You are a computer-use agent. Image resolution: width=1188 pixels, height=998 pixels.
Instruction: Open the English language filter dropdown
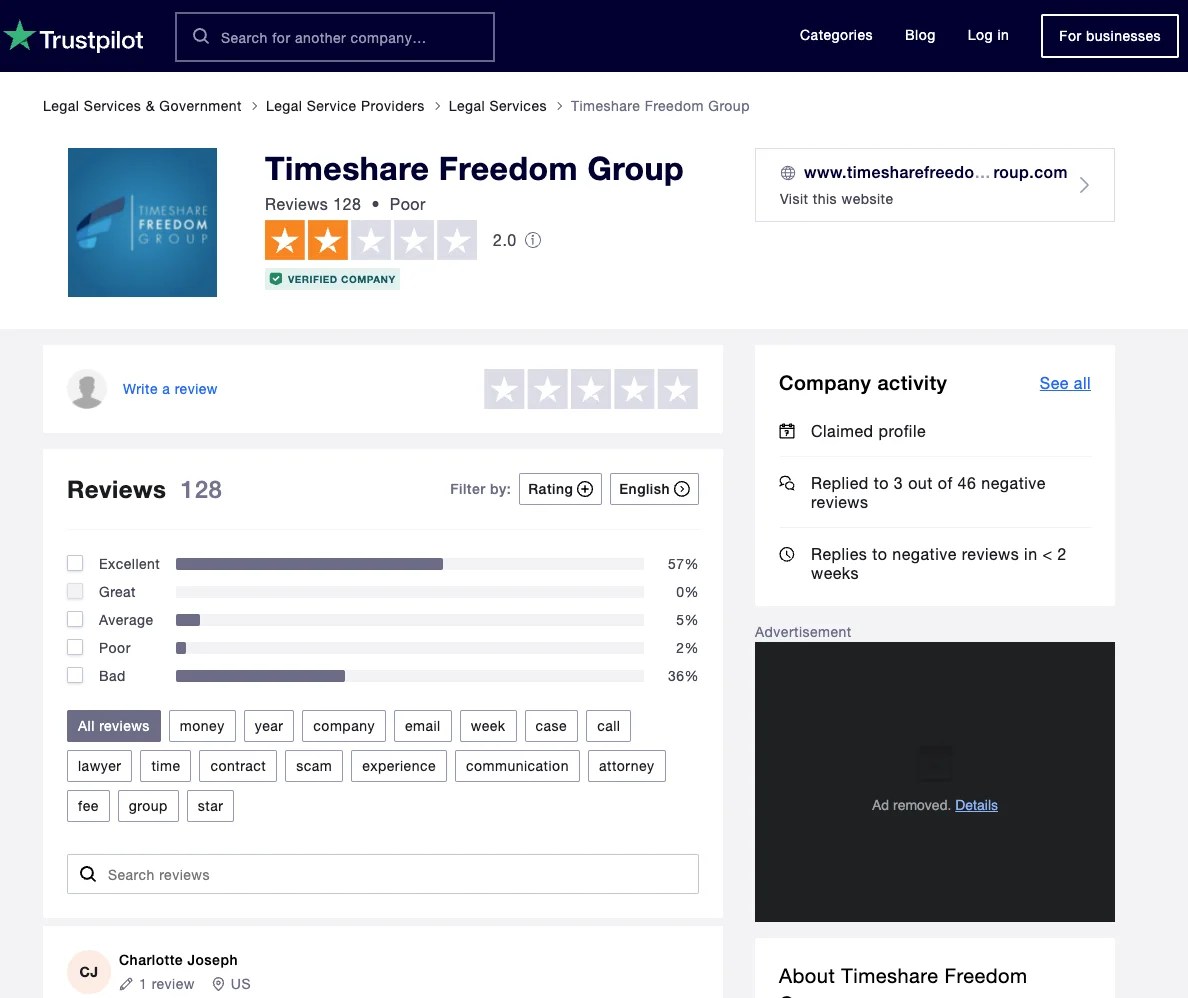(654, 489)
